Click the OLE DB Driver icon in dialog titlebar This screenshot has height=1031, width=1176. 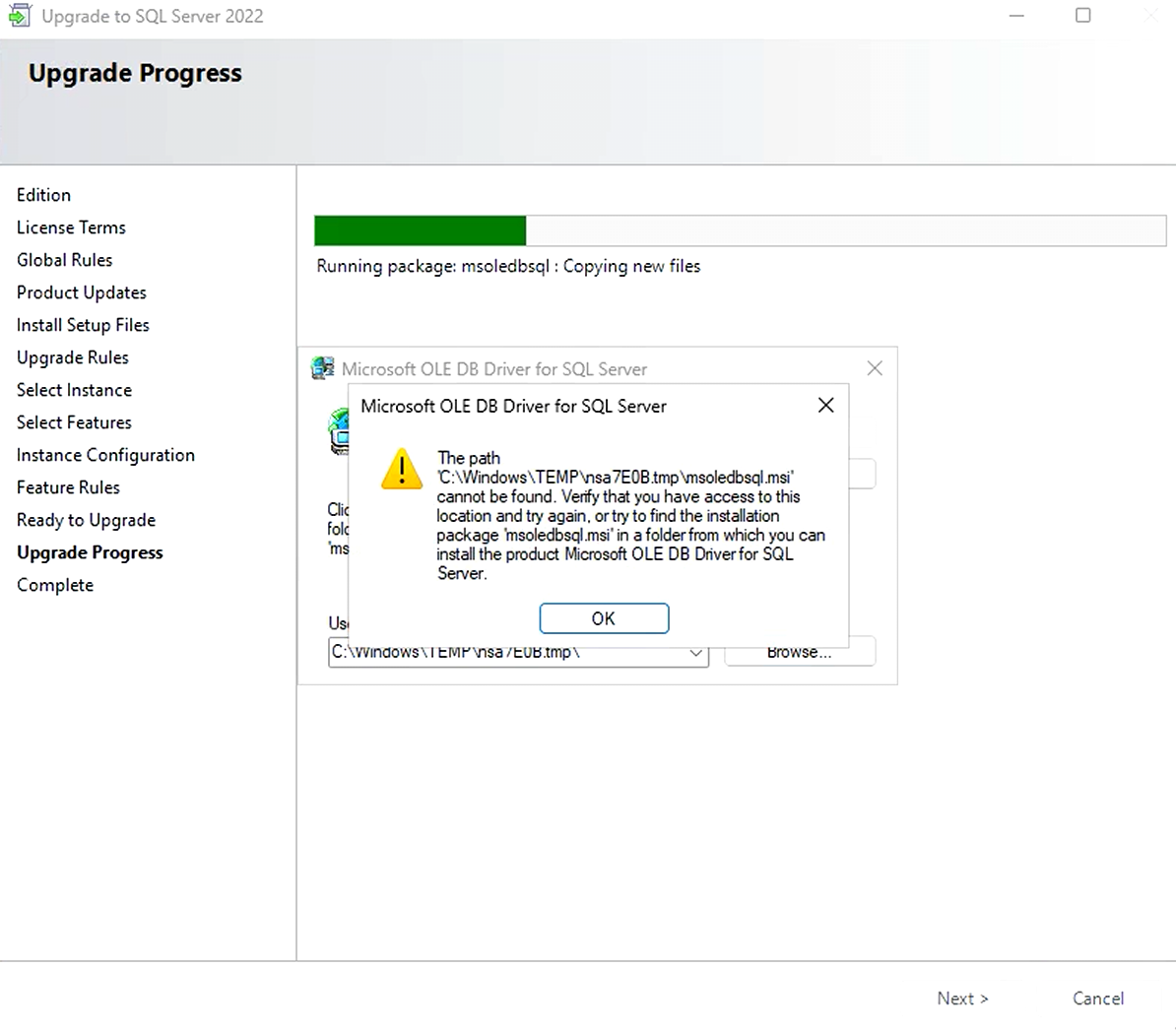pyautogui.click(x=321, y=368)
